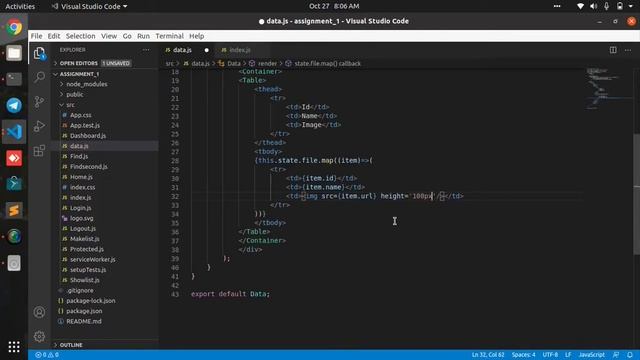Click the UTF-8 encoding status item
Screen dimensions: 640x360
click(x=550, y=355)
